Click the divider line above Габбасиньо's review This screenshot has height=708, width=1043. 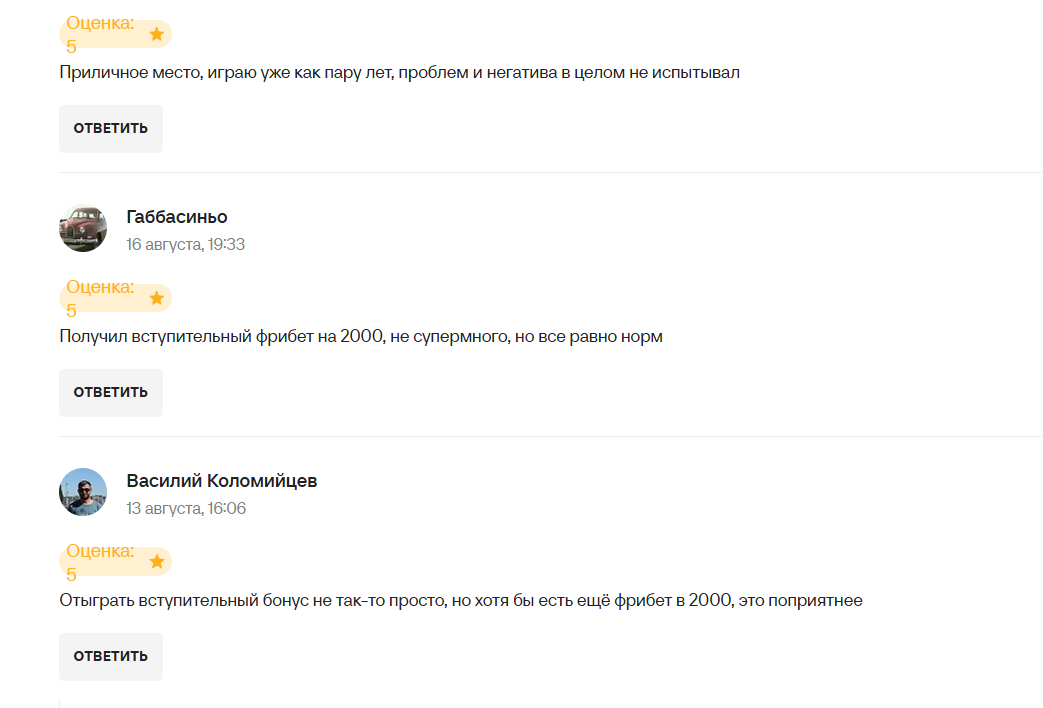(x=551, y=172)
